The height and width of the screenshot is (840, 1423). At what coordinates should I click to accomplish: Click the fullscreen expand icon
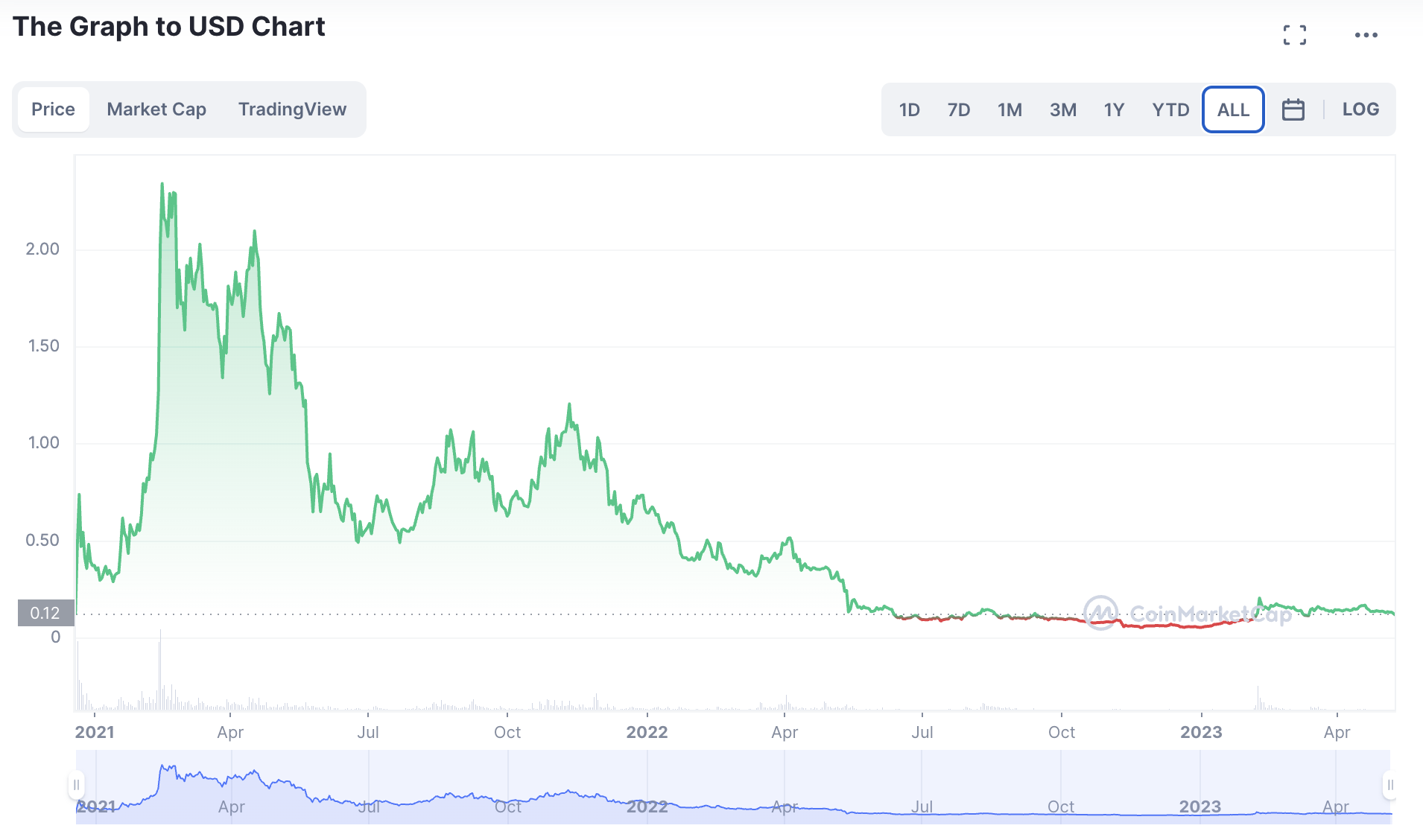click(1295, 35)
